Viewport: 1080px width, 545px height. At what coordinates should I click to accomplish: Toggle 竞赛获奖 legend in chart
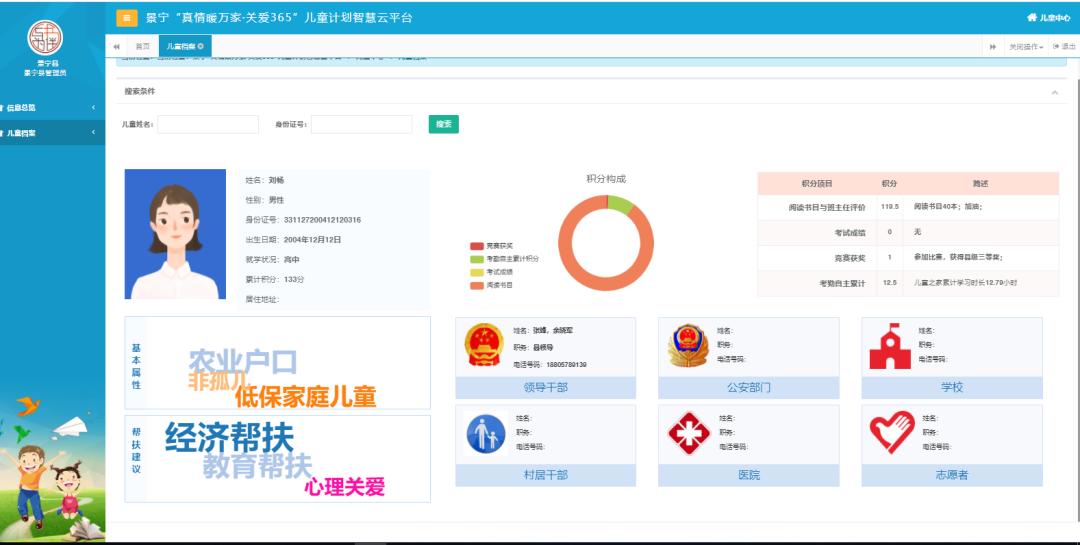[492, 245]
